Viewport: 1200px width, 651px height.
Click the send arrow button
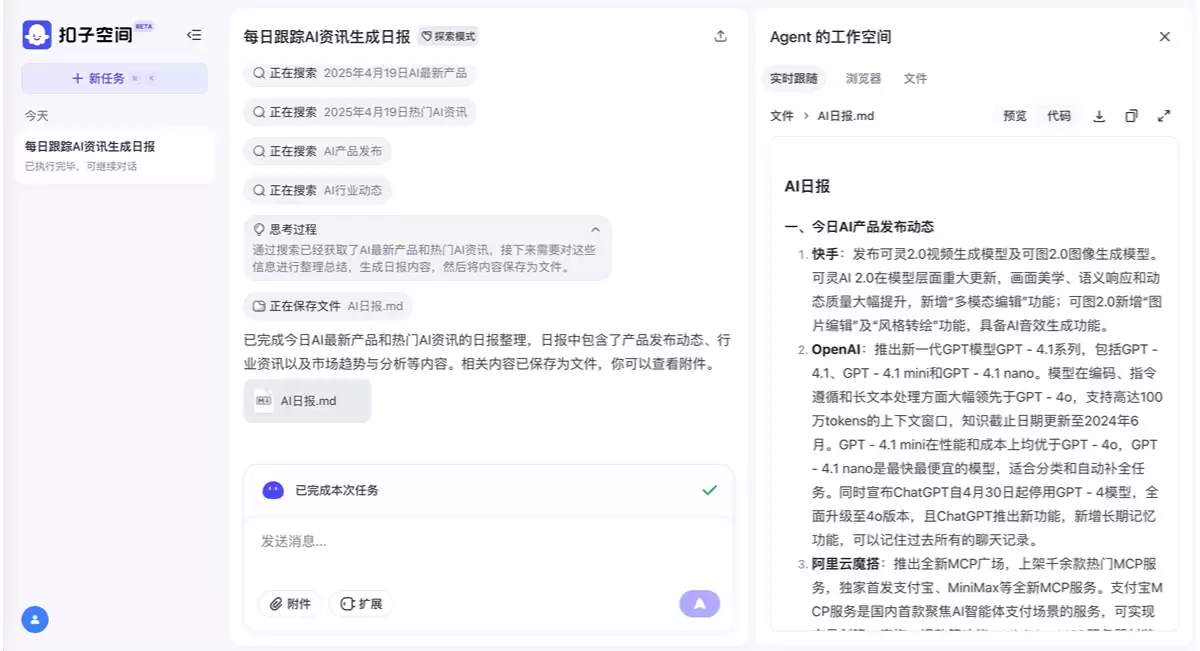[x=700, y=603]
